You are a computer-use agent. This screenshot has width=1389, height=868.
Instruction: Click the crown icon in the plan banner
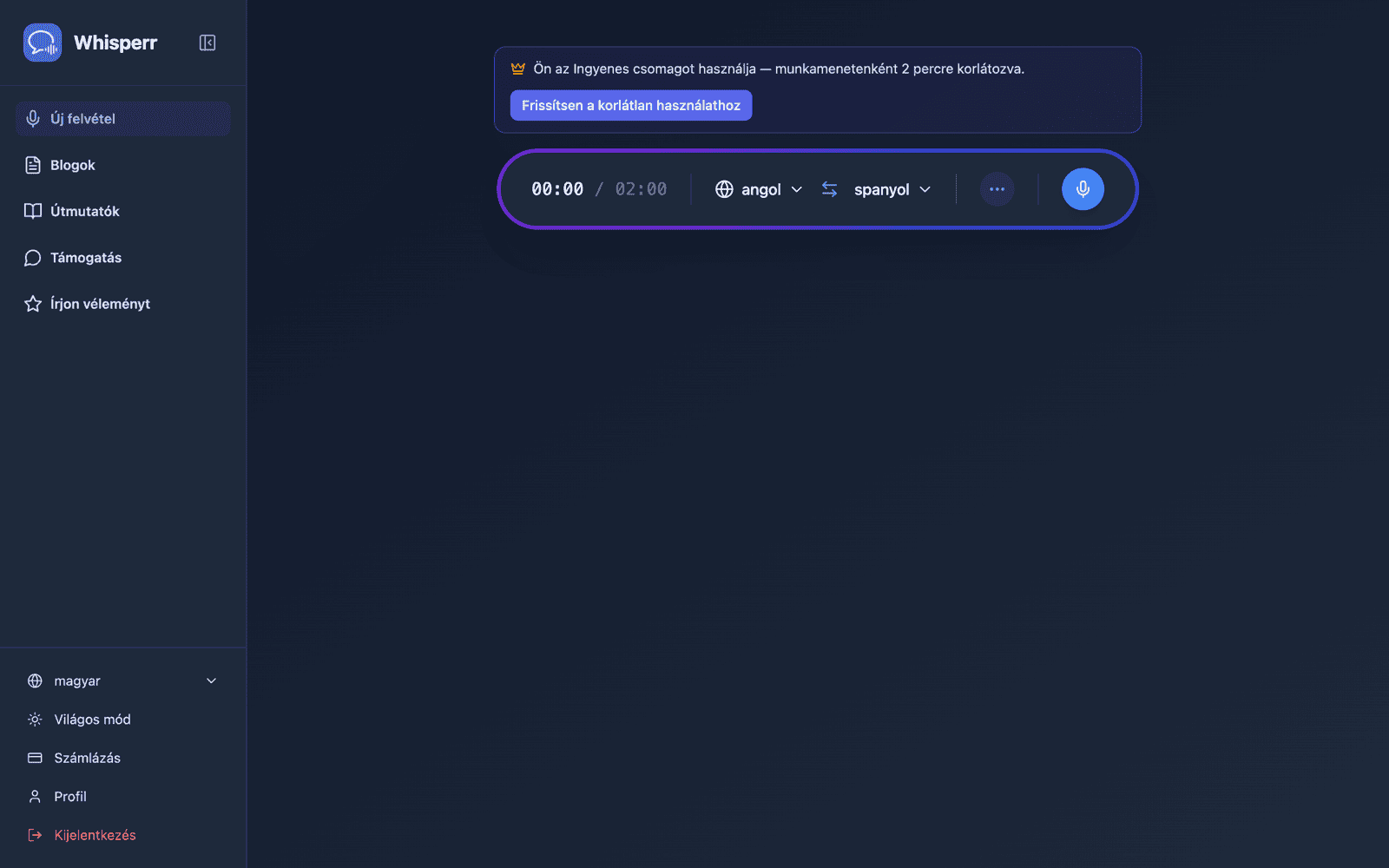click(x=518, y=69)
